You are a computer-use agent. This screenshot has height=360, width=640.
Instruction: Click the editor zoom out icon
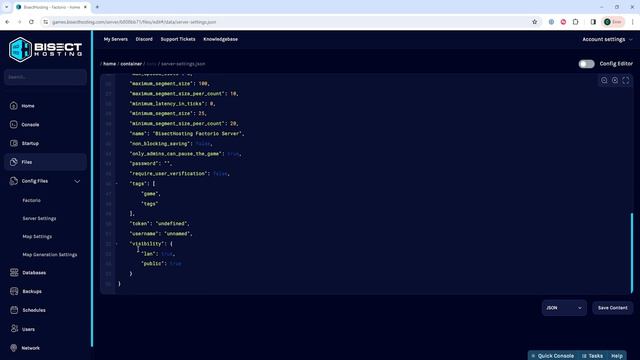pos(604,80)
